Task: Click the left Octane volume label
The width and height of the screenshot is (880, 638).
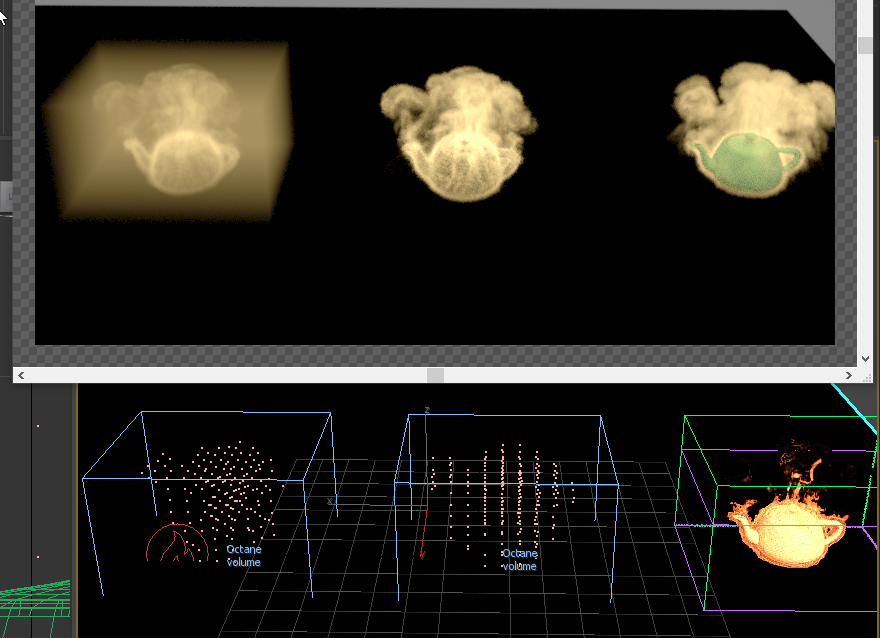Action: point(244,556)
